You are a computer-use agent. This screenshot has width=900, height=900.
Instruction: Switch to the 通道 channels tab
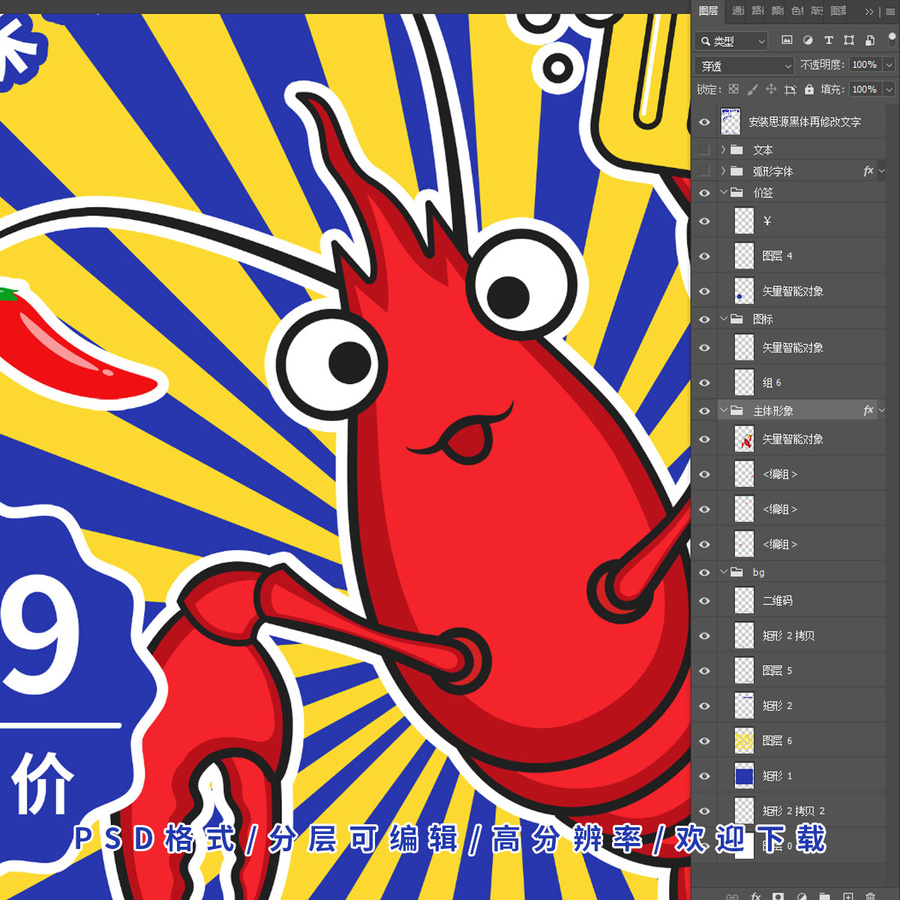tap(738, 11)
